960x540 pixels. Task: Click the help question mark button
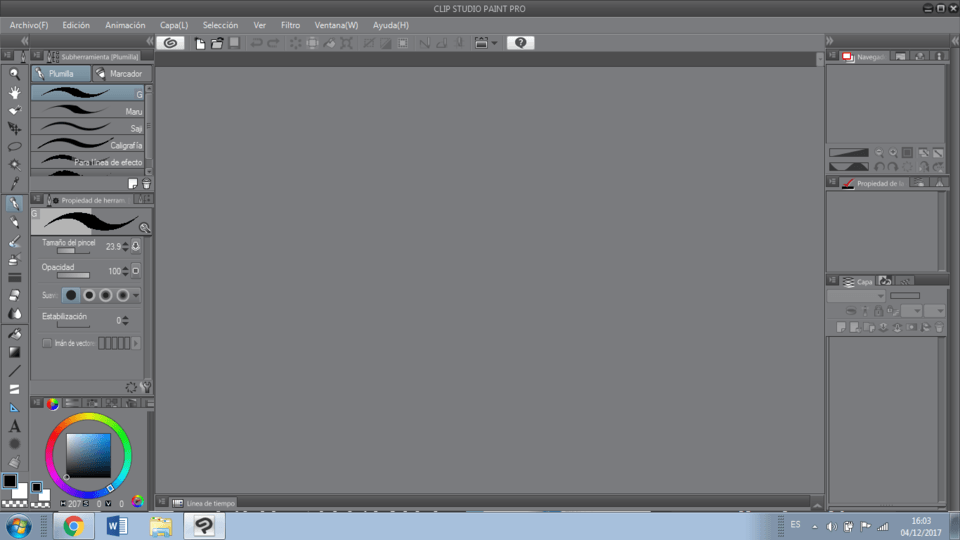pos(520,43)
